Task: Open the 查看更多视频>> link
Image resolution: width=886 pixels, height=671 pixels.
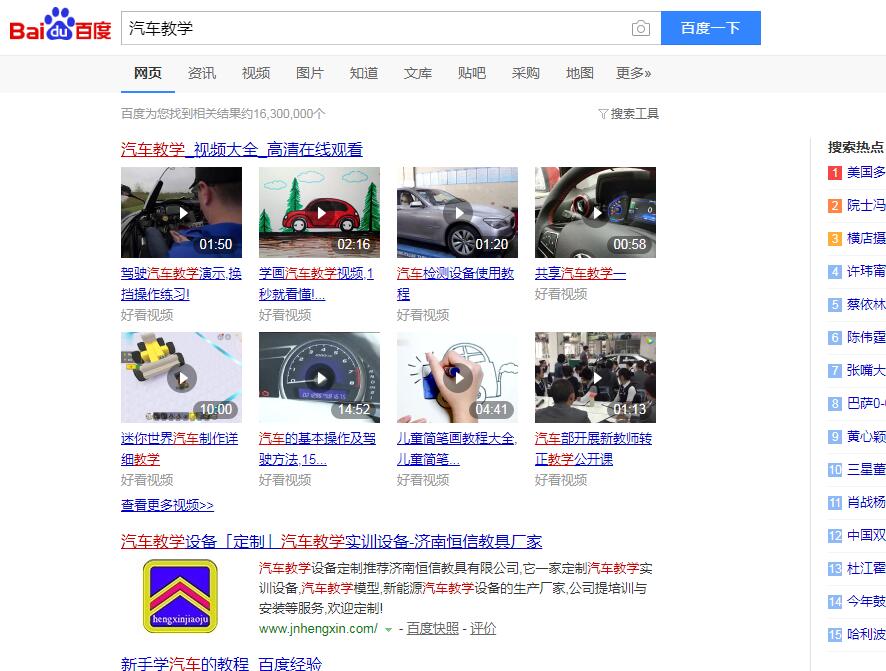Action: pos(167,505)
